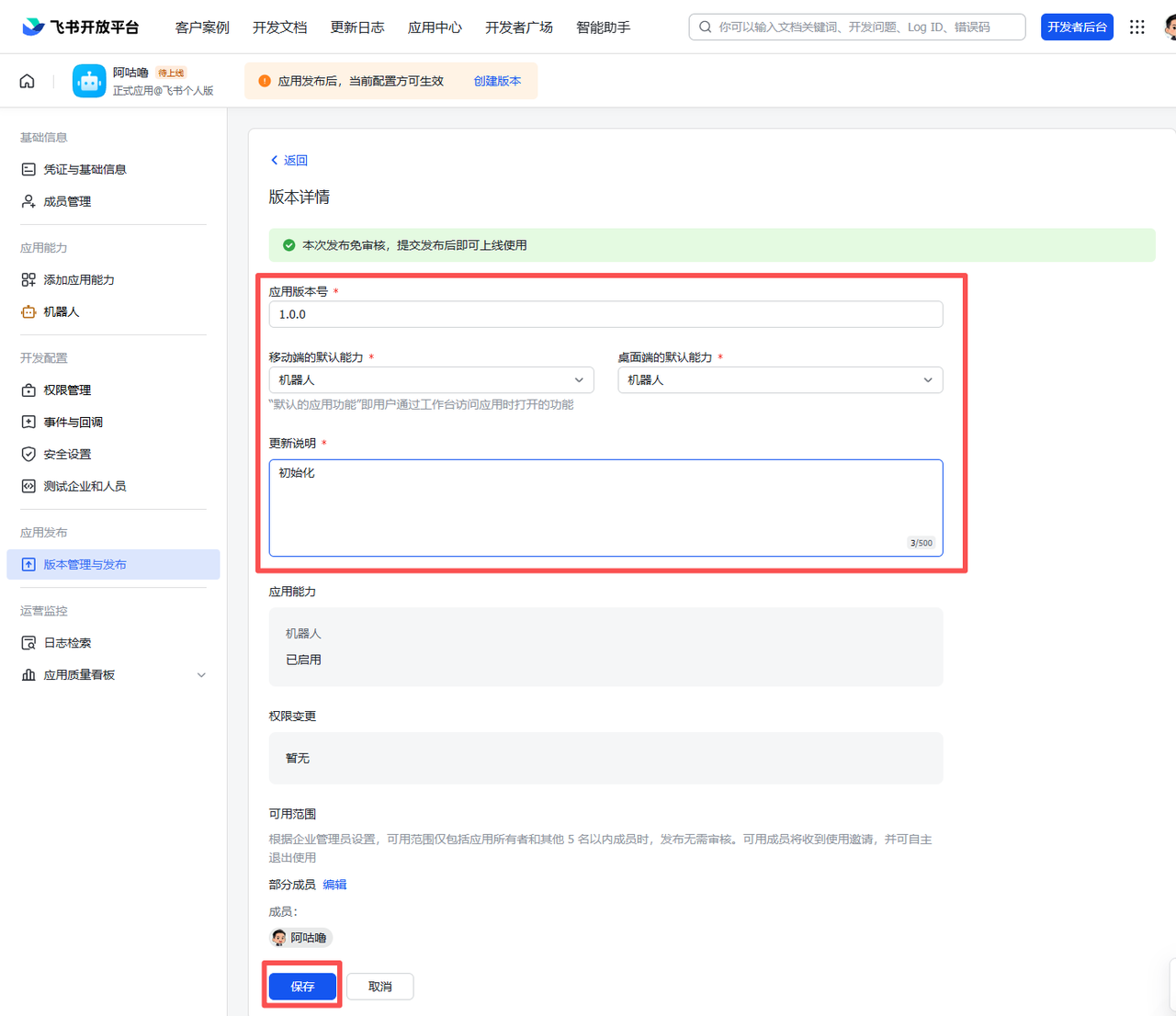Click the home icon in the header

[28, 82]
